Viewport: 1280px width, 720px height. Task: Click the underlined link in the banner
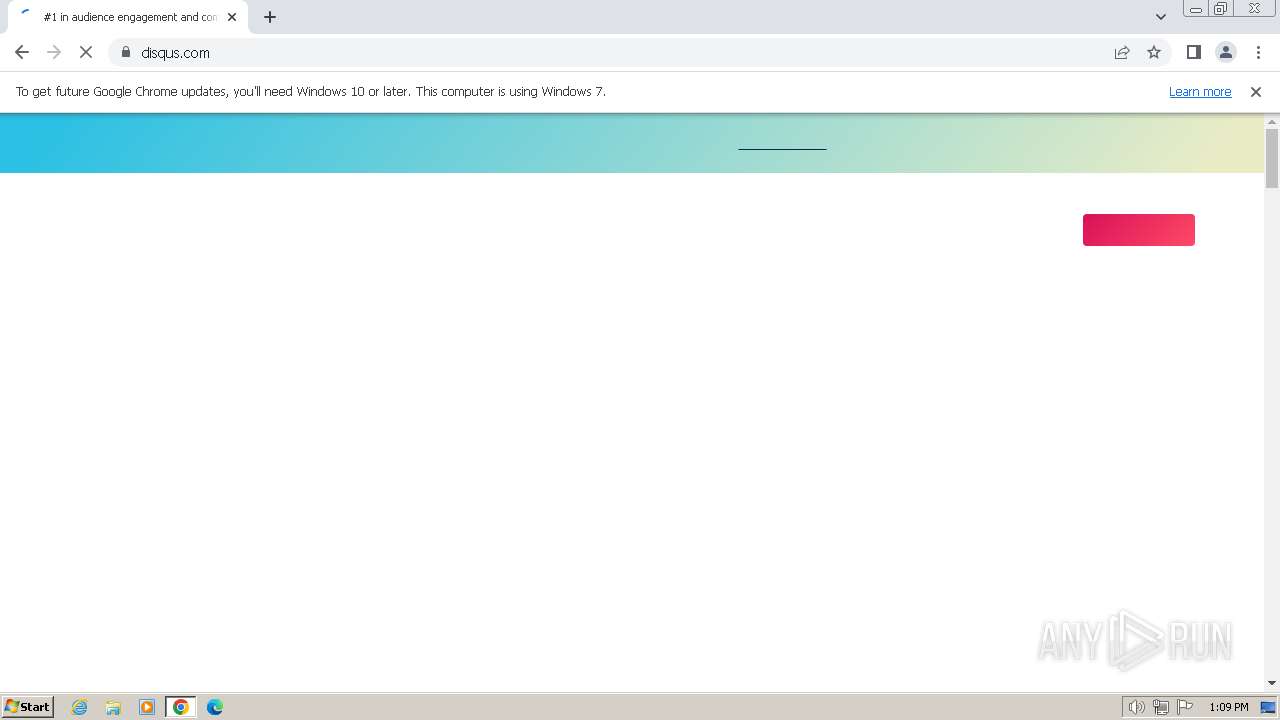coord(782,148)
